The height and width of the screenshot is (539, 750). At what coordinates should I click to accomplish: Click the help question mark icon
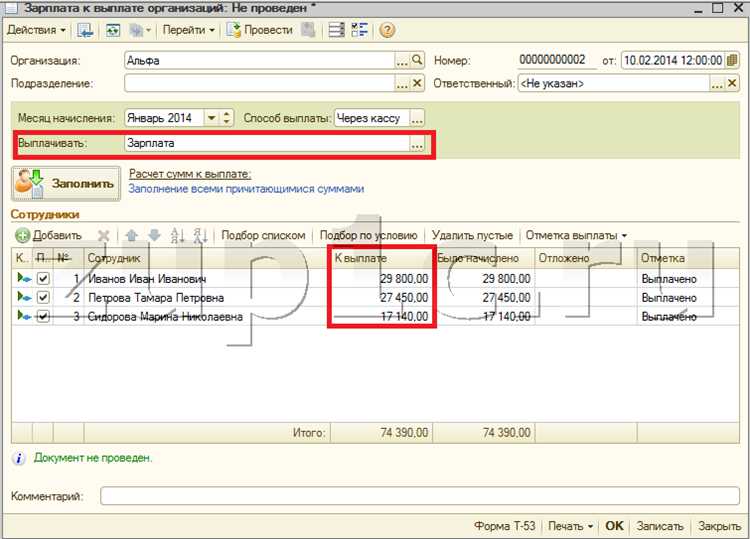click(387, 30)
